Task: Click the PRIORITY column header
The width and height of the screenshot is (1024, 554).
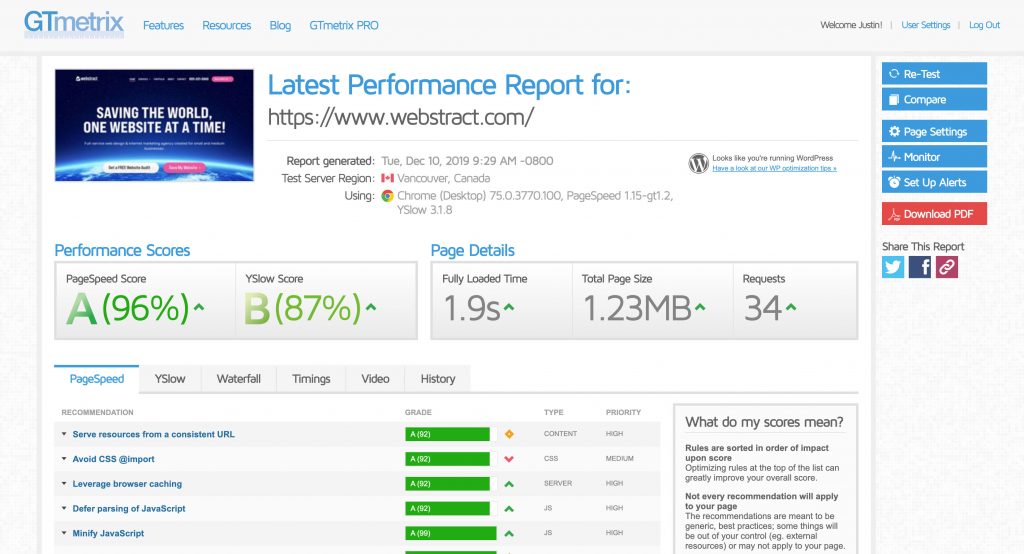Action: point(623,412)
